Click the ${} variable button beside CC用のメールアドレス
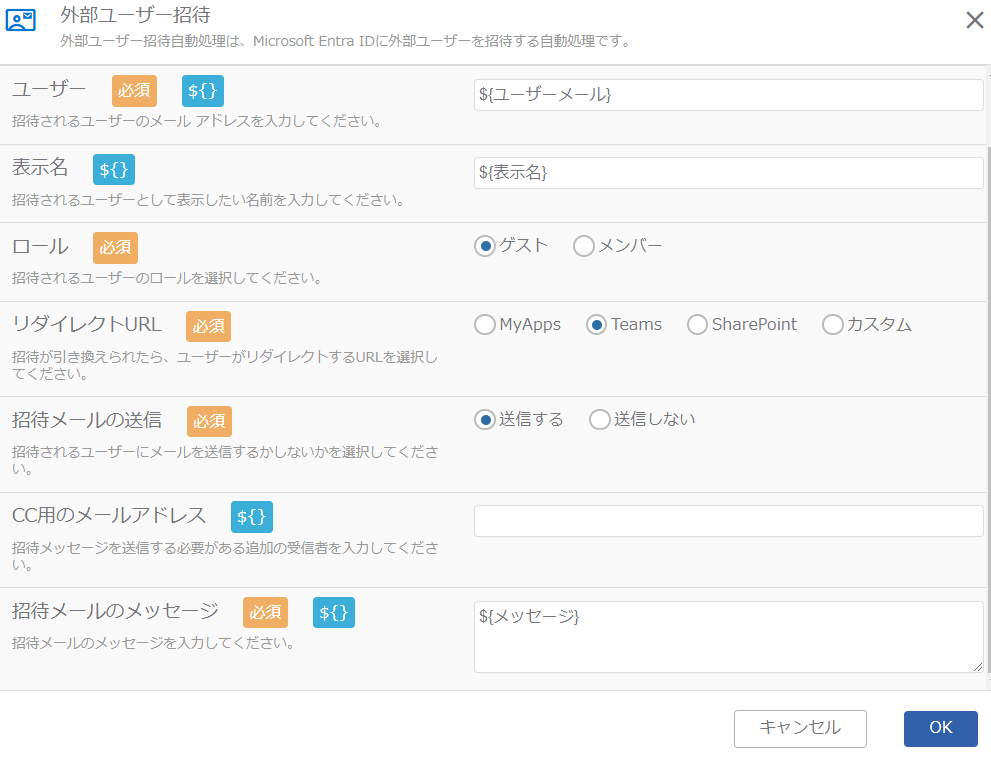The width and height of the screenshot is (991, 762). [252, 517]
